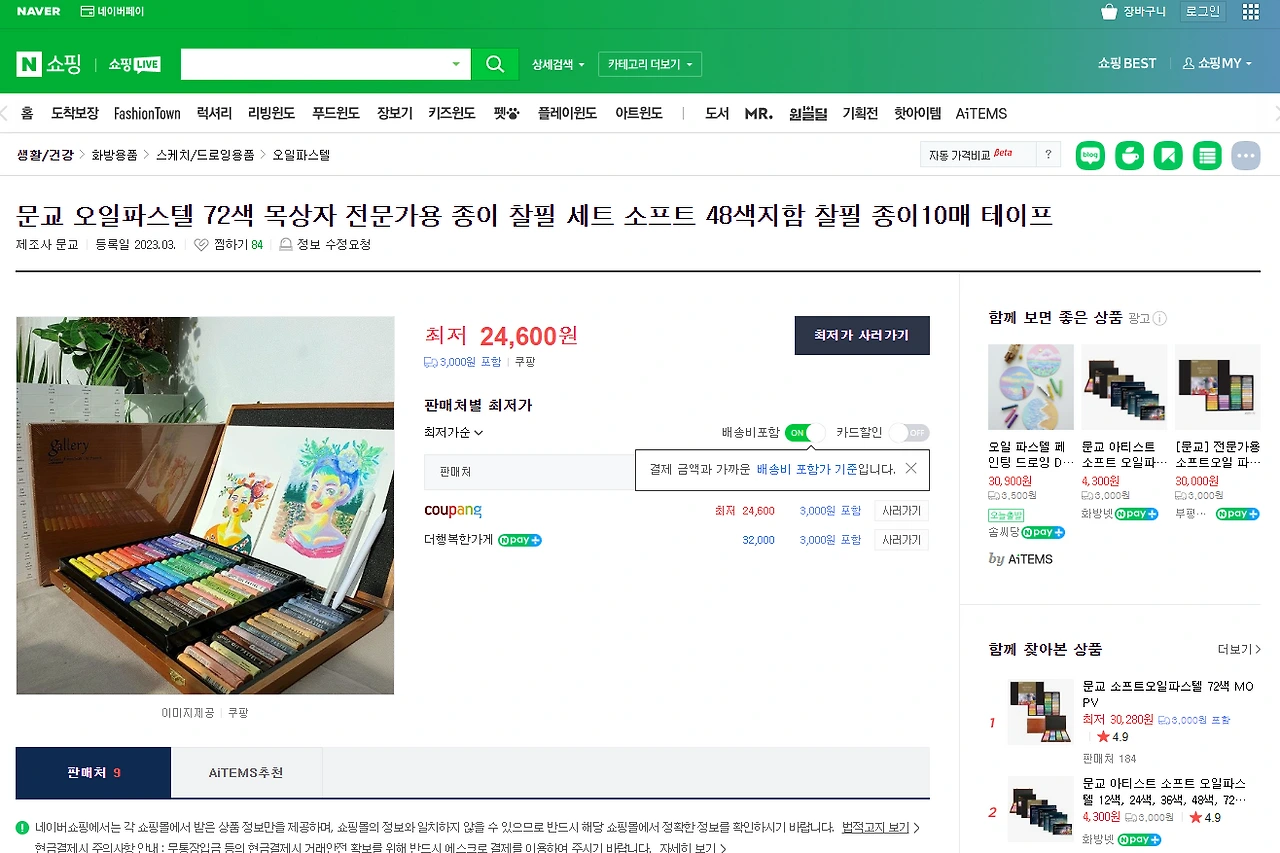Go to 화방용품 breadcrumb
Image resolution: width=1280 pixels, height=853 pixels.
[115, 155]
